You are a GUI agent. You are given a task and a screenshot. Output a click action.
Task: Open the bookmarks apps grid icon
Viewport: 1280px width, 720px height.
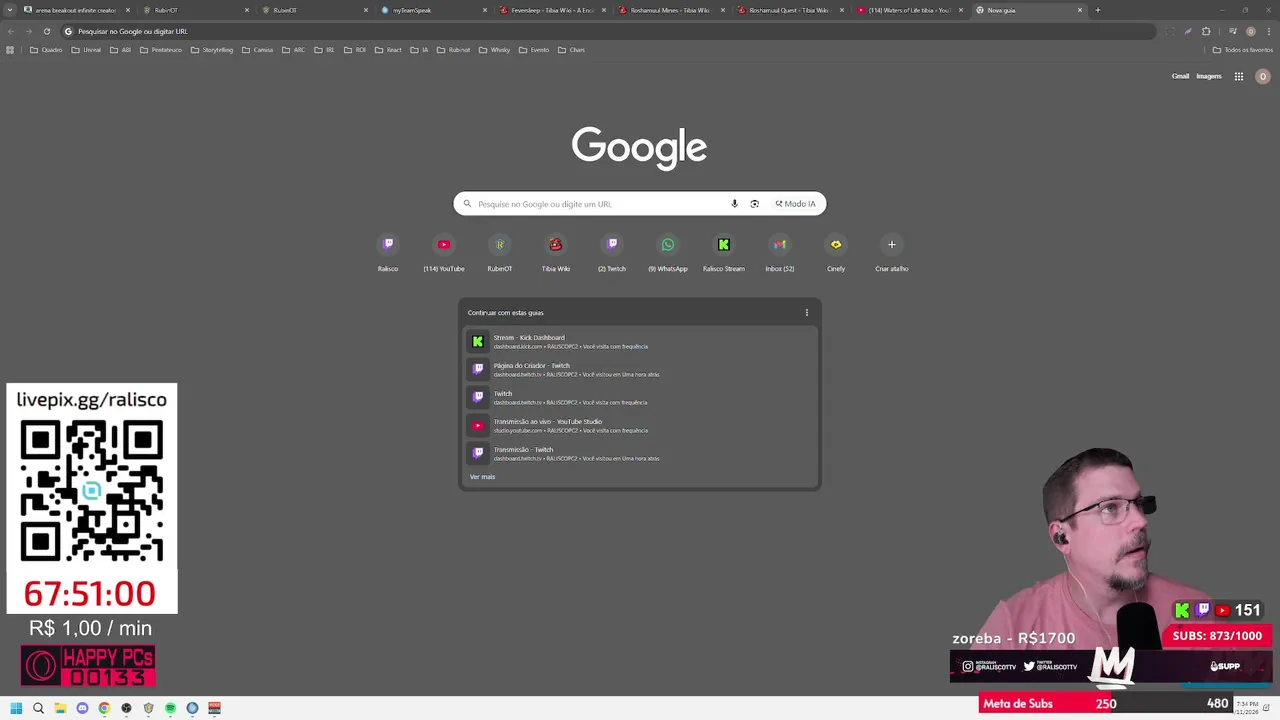pyautogui.click(x=10, y=50)
